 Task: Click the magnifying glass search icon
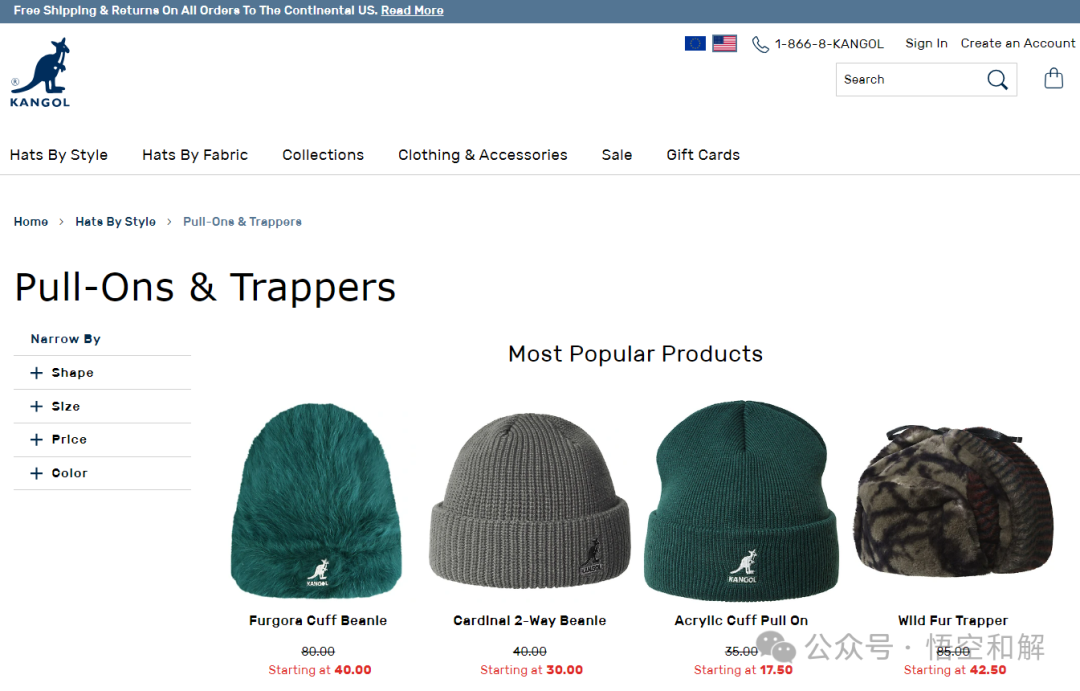click(997, 80)
